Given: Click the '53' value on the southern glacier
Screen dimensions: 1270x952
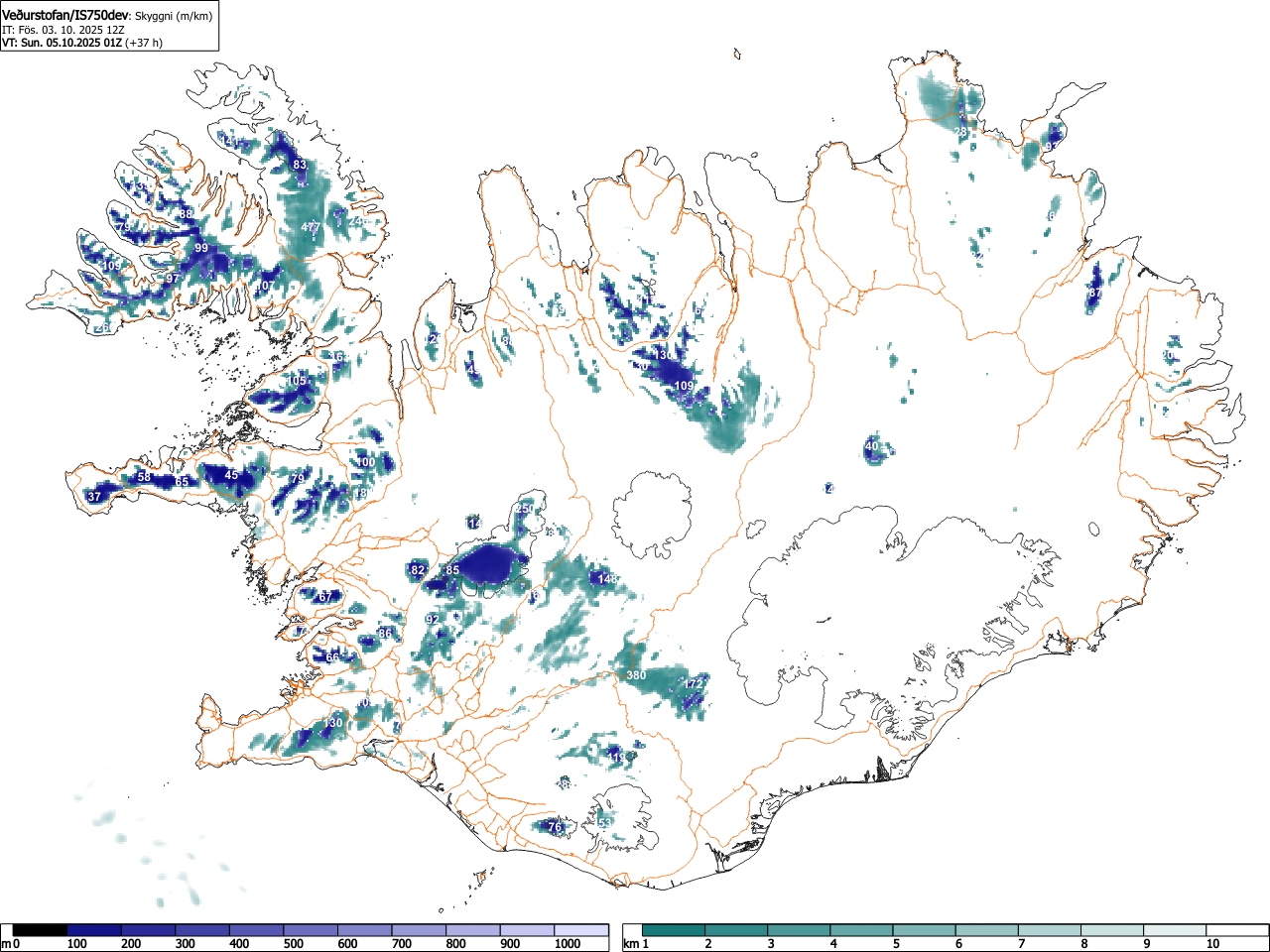Looking at the screenshot, I should click(x=605, y=823).
